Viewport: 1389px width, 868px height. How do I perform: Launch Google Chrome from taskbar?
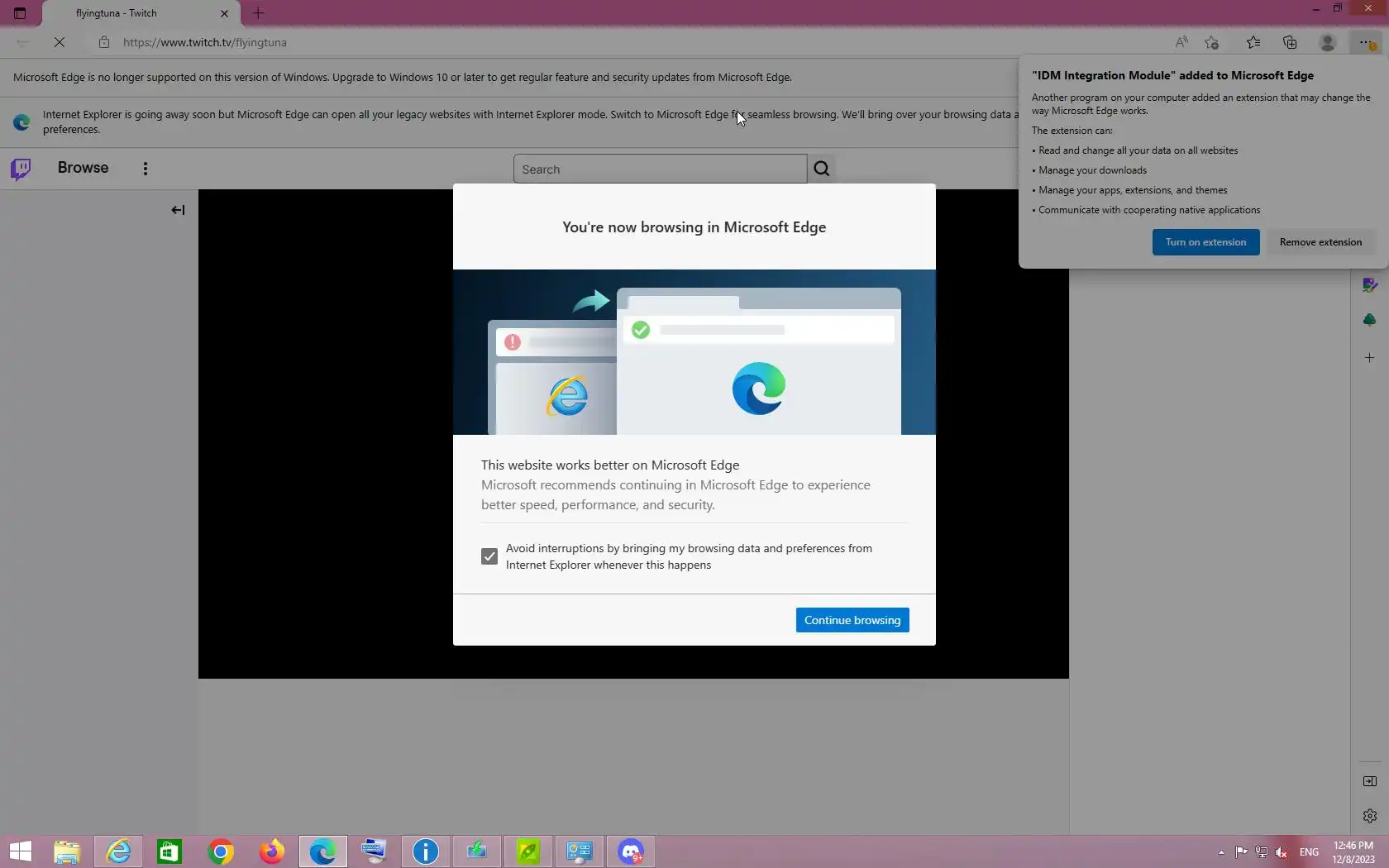(x=221, y=851)
